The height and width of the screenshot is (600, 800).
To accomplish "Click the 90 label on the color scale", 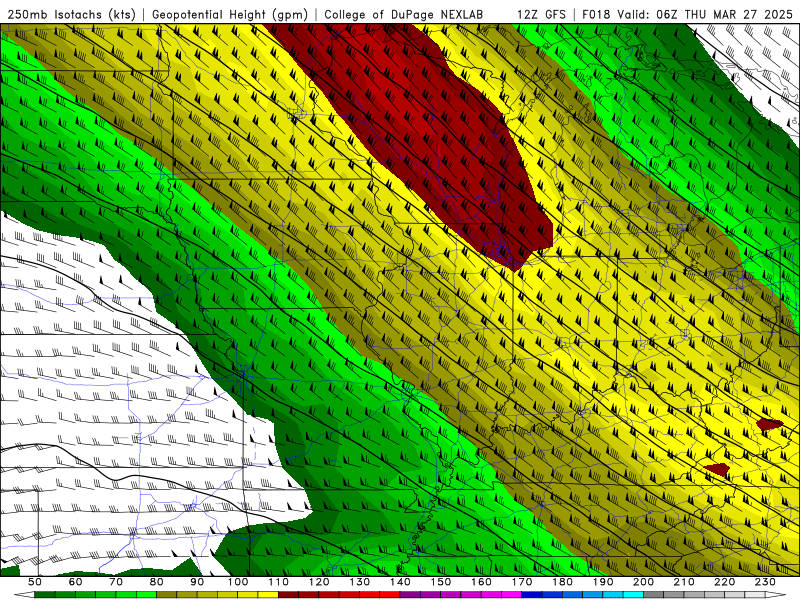I will point(197,582).
